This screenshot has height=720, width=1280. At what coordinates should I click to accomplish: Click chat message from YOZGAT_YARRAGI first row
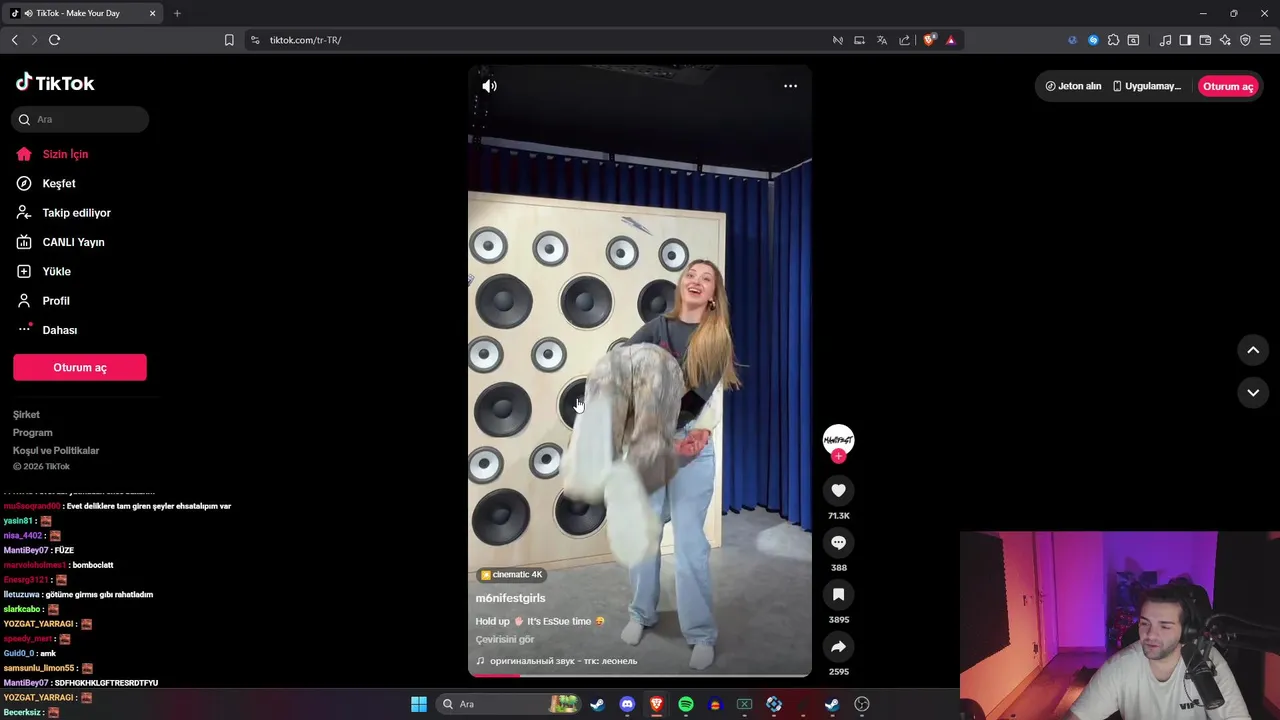pos(48,624)
